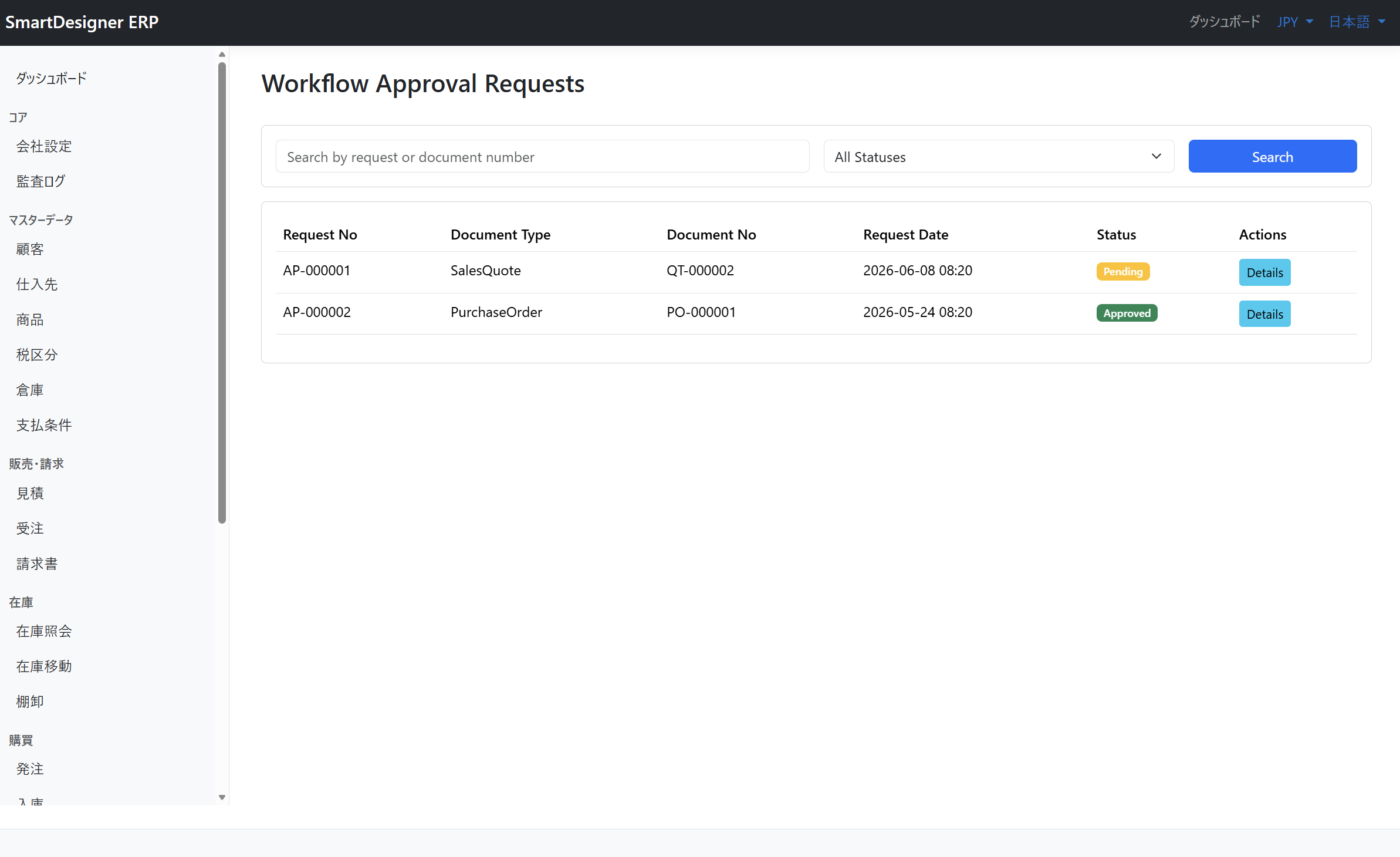Click the SmartDesigner ERP brand link
The width and height of the screenshot is (1400, 857).
click(82, 22)
